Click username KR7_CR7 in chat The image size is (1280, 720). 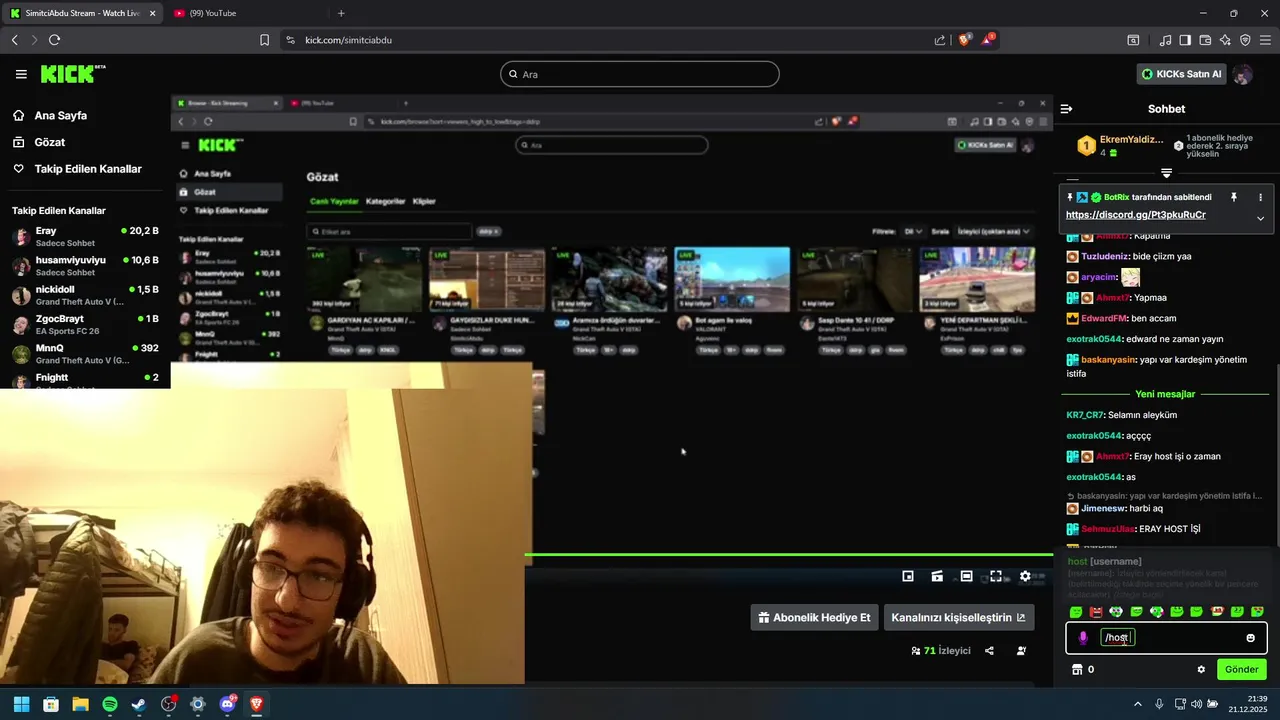[1085, 415]
